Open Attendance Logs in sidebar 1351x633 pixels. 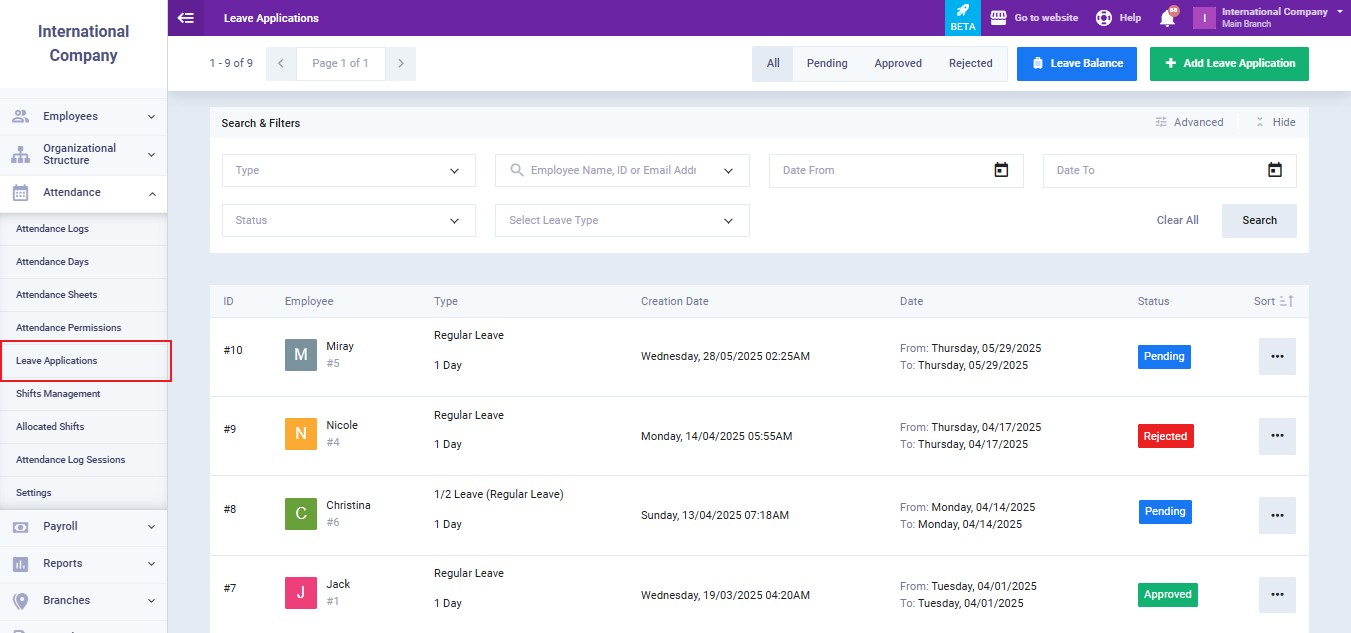(52, 229)
